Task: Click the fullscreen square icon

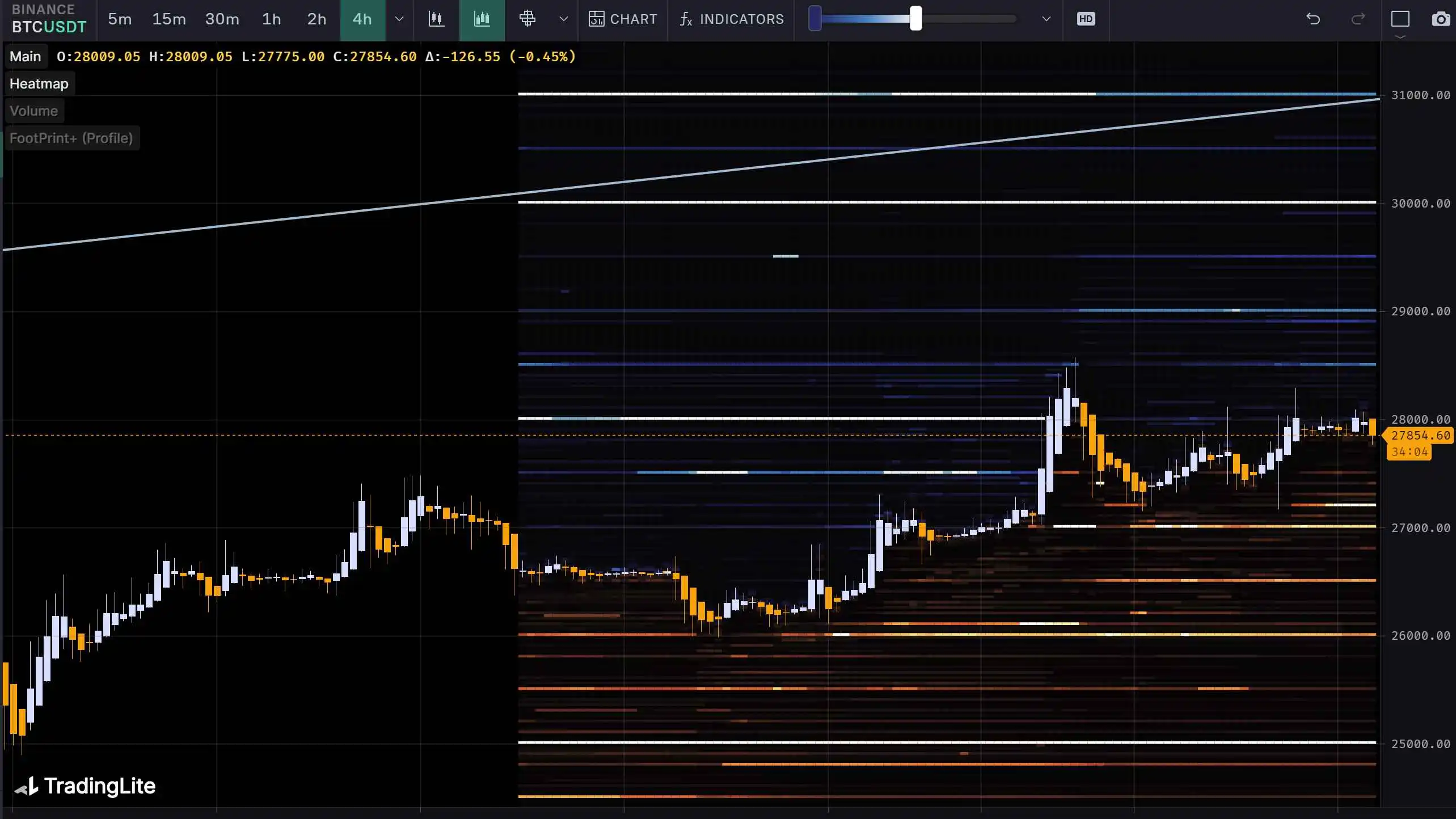Action: click(x=1400, y=19)
